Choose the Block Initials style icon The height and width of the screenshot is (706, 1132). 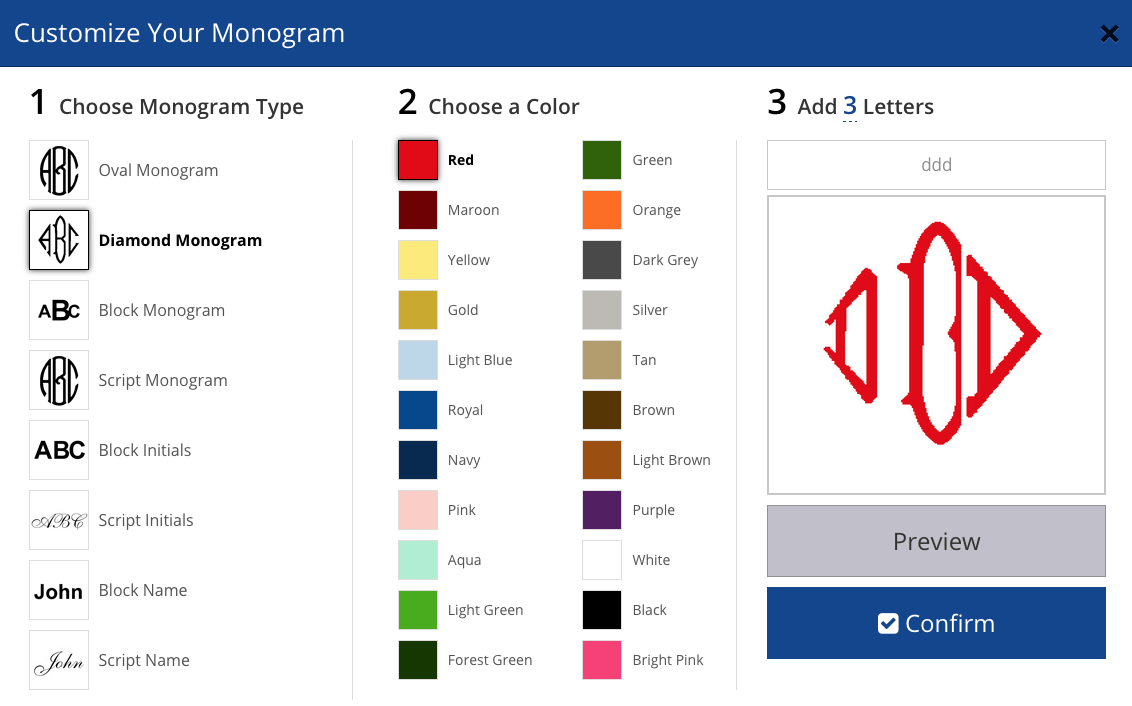pos(59,450)
